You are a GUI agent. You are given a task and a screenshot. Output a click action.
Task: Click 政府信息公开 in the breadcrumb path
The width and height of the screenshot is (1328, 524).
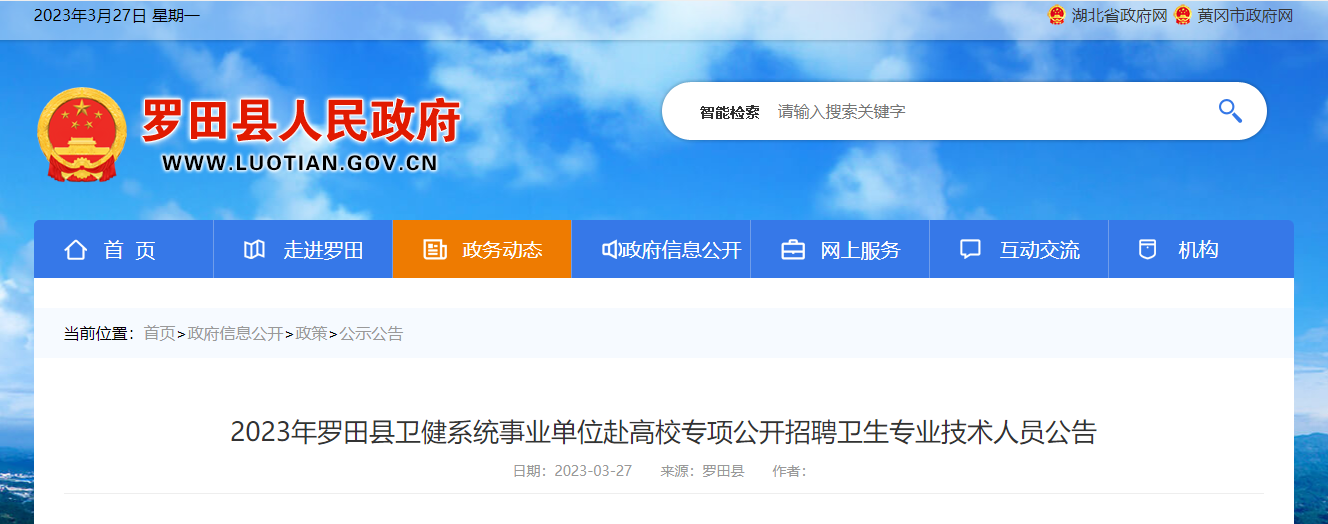[x=236, y=334]
